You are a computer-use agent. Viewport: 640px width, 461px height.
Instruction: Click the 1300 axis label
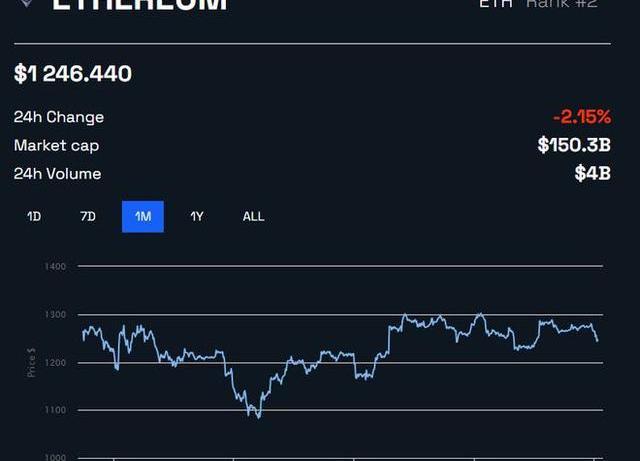[55, 315]
